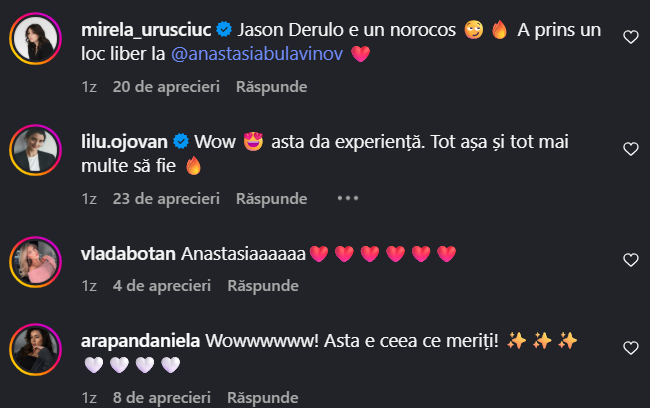Reply to mirela_urusciuc via Răspunde
Screen dimensions: 650x408
click(272, 87)
